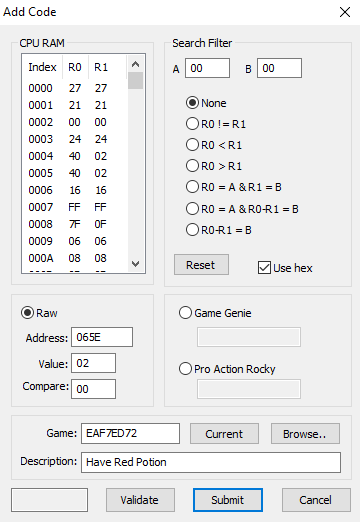
Task: Select RAM row 0002
Action: [75, 122]
